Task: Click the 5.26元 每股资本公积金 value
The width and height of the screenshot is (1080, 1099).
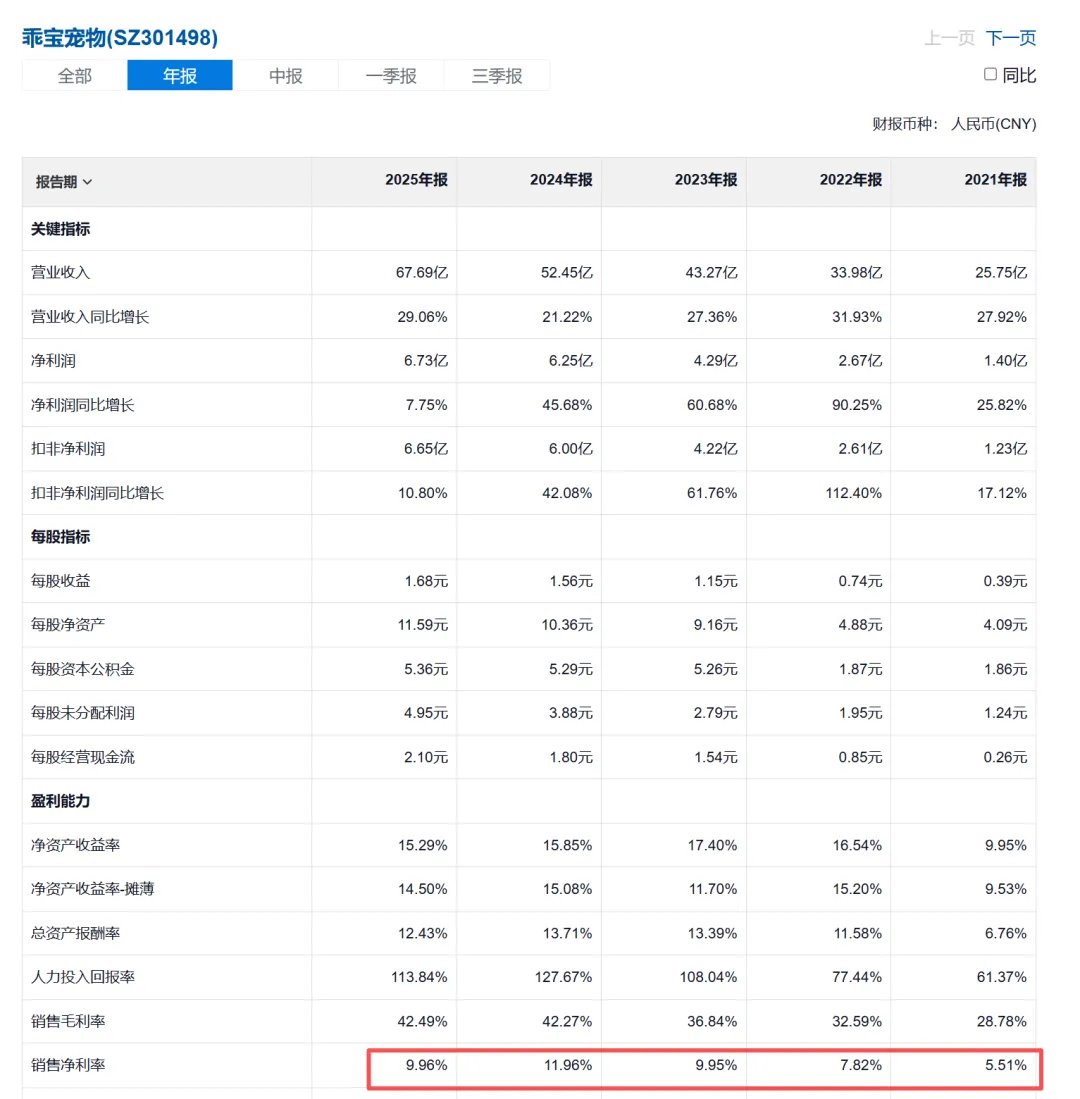Action: click(x=716, y=669)
